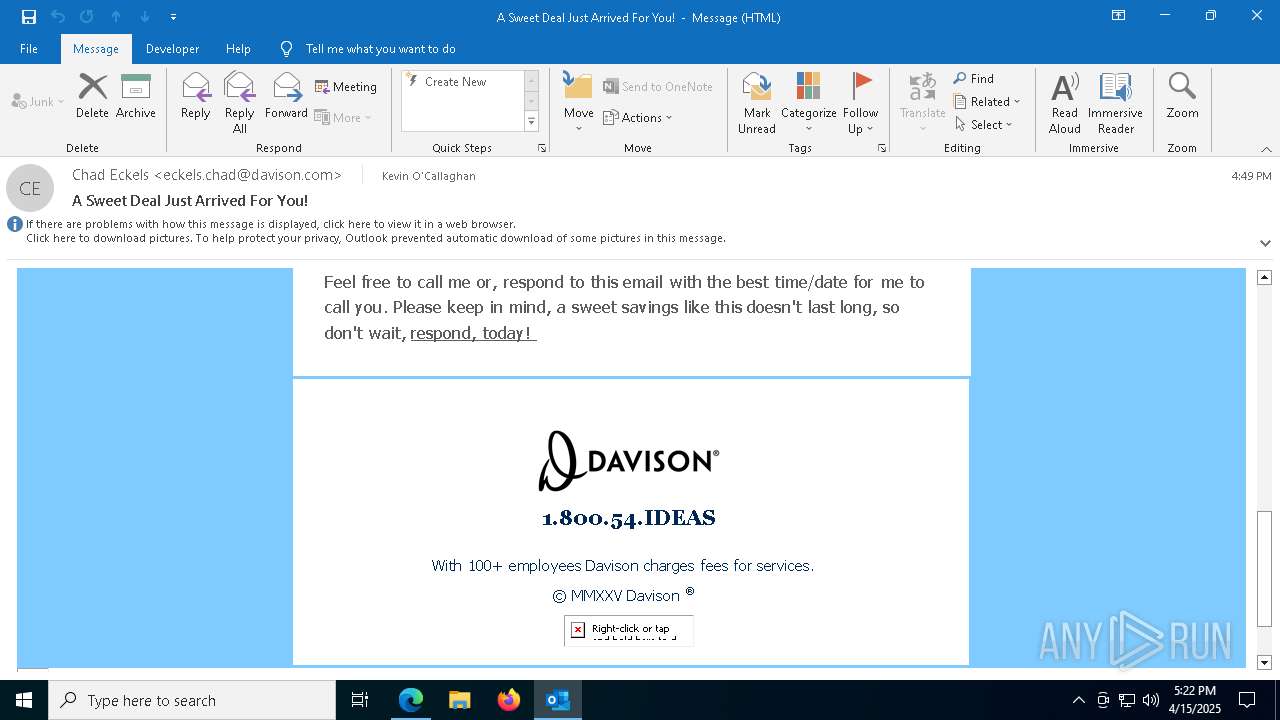Screen dimensions: 1280x720
Task: Click the Zoom magnifier button
Action: click(x=1182, y=96)
